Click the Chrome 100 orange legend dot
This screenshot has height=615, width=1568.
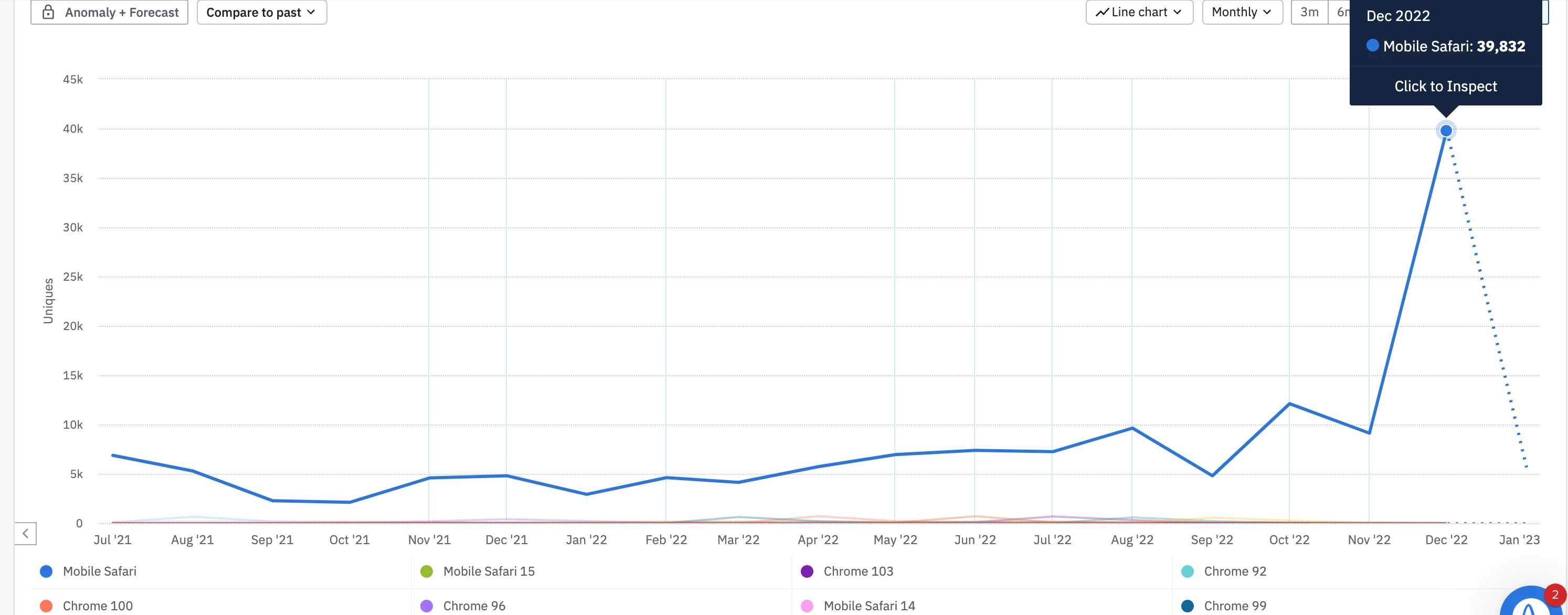tap(46, 606)
